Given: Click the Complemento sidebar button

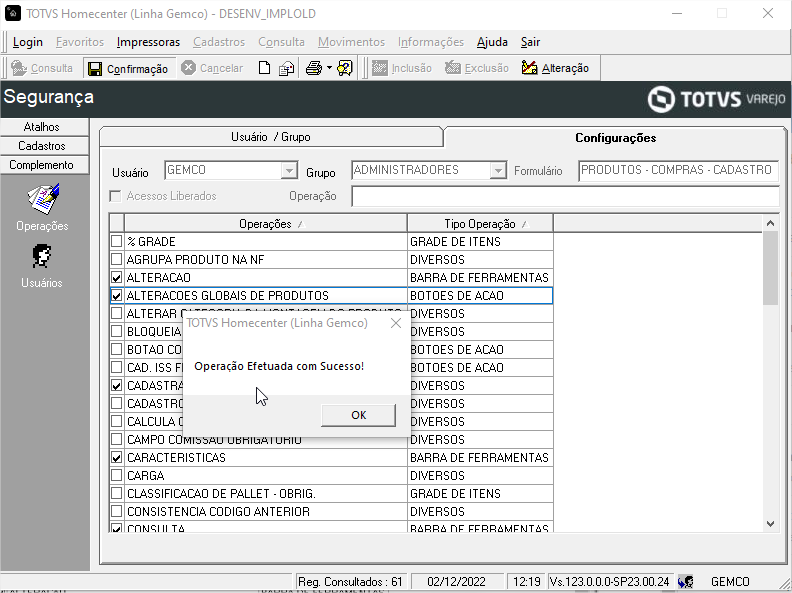Looking at the screenshot, I should click(42, 165).
